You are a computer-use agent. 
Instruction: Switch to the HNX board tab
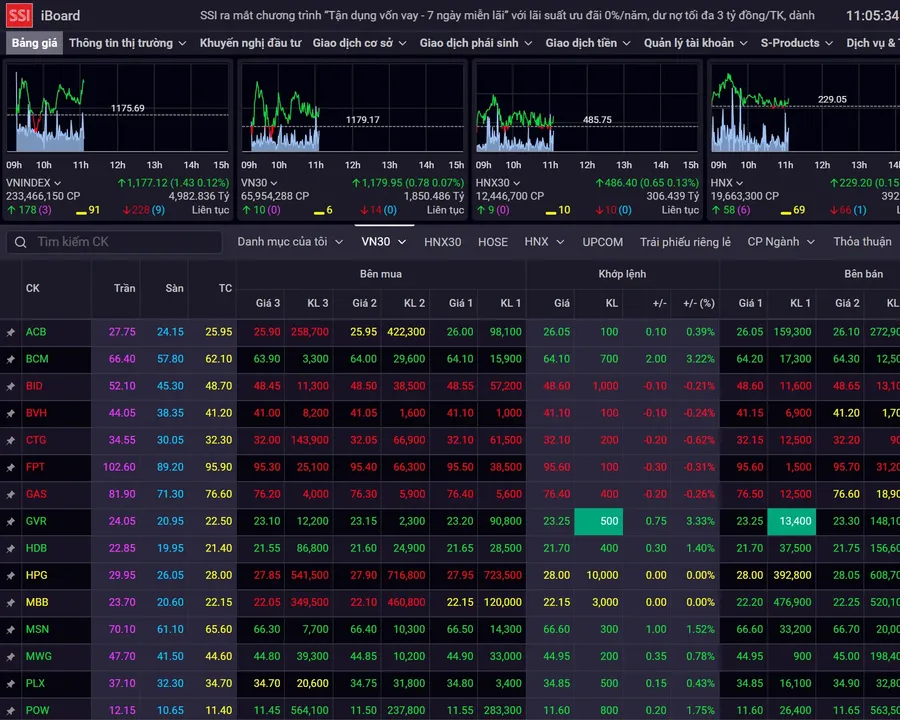tap(544, 242)
